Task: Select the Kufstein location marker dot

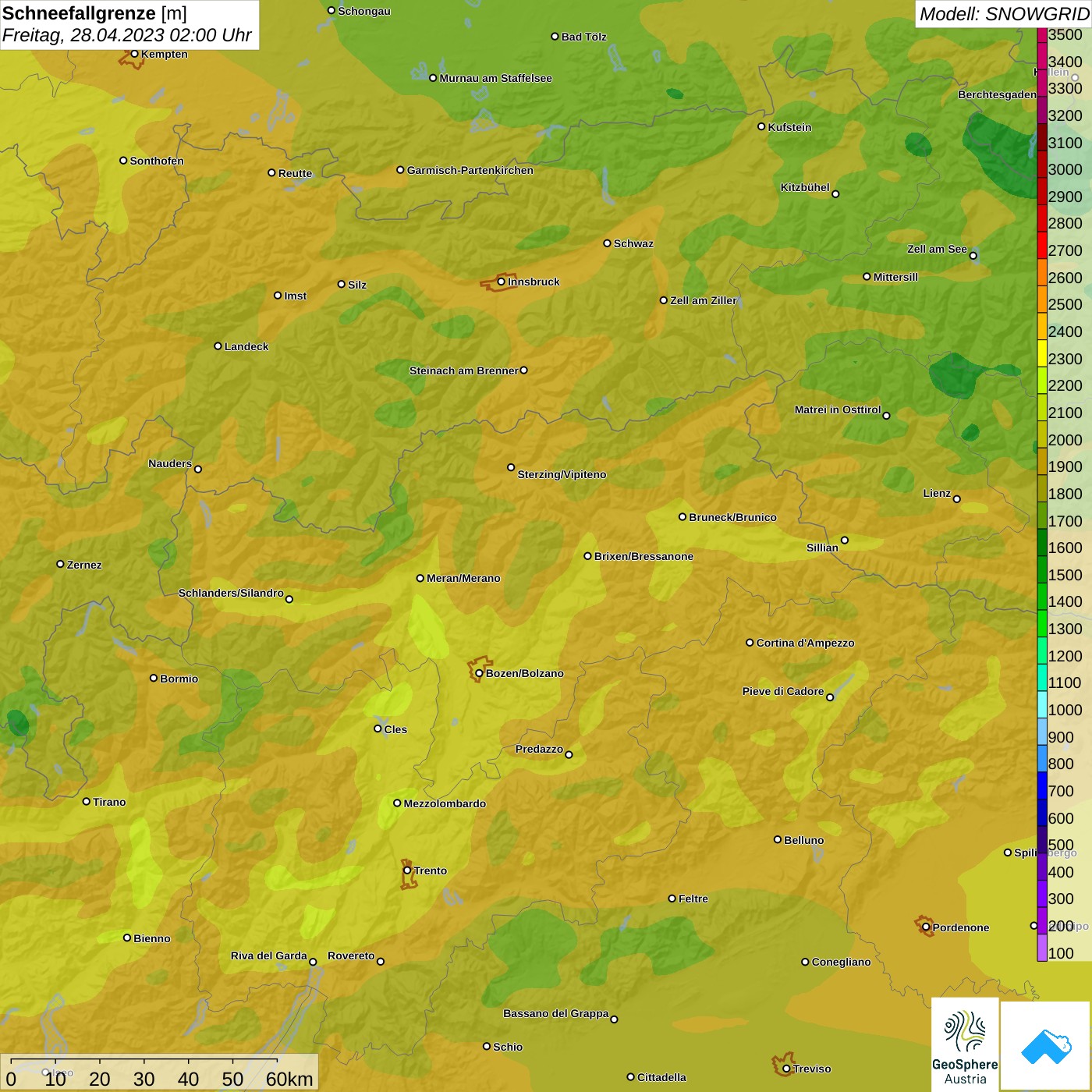Action: click(x=761, y=126)
